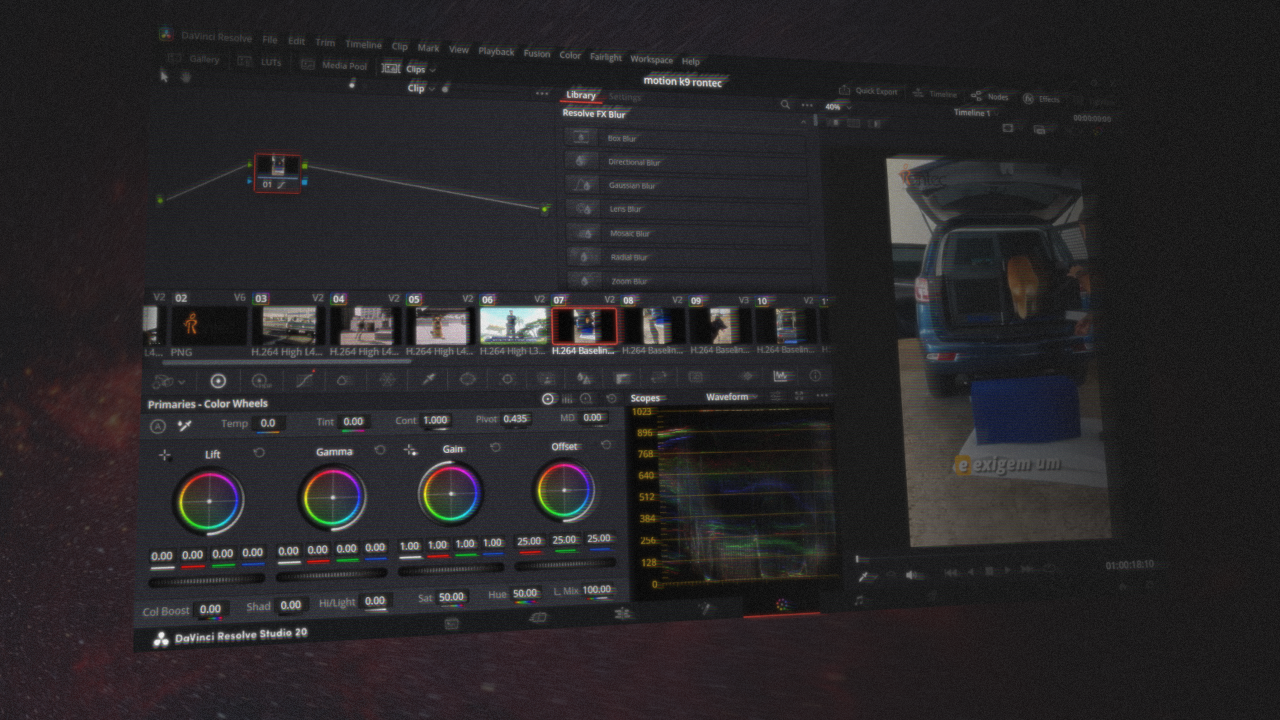This screenshot has width=1280, height=720.
Task: Select the Color Wheels primaries palette icon
Action: [x=219, y=381]
